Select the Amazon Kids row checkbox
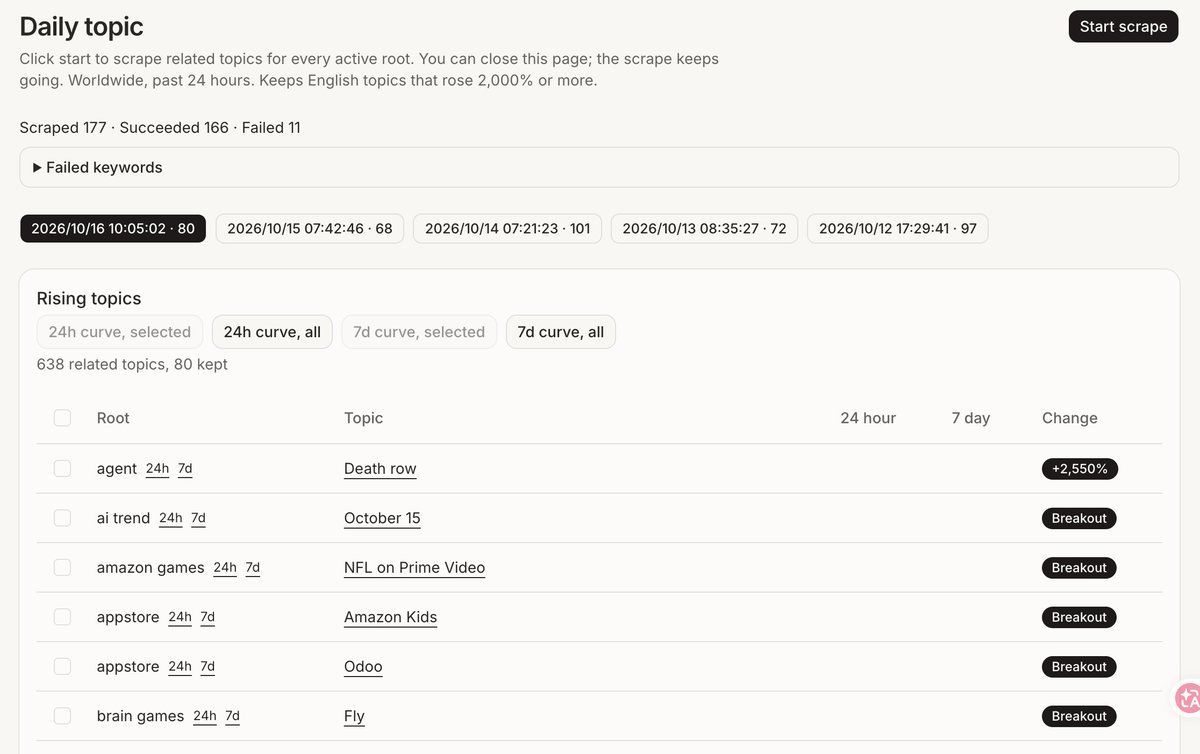This screenshot has height=754, width=1200. (x=62, y=617)
